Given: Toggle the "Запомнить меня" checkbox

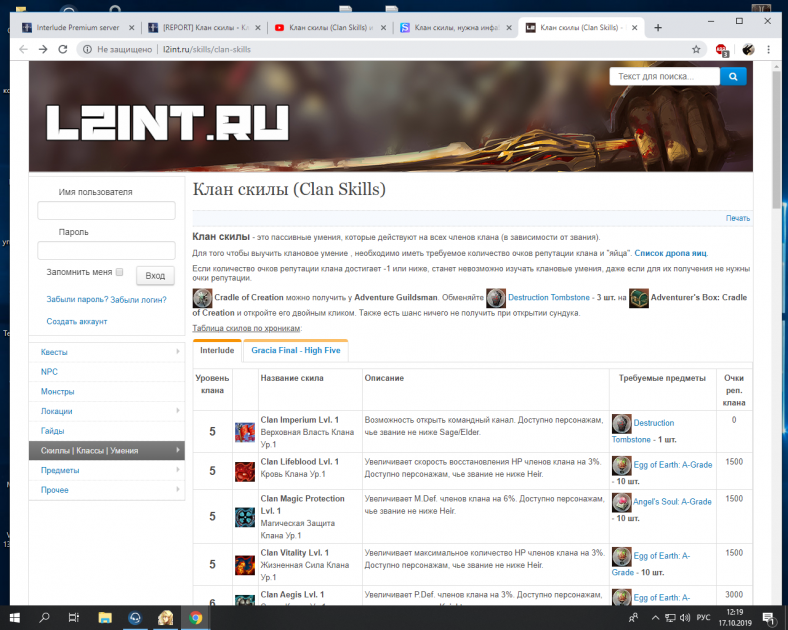Looking at the screenshot, I should click(119, 272).
